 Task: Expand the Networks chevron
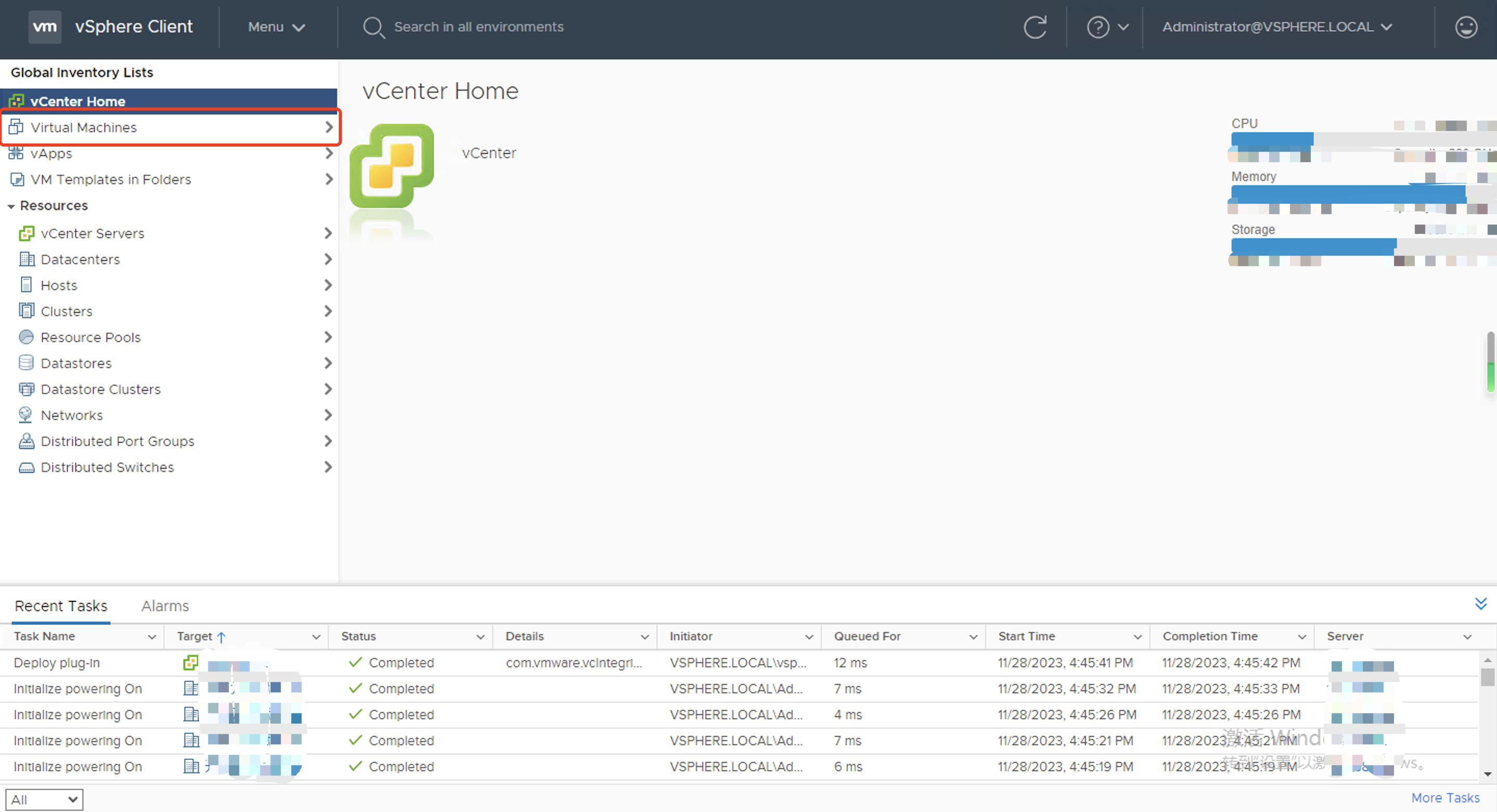[328, 415]
